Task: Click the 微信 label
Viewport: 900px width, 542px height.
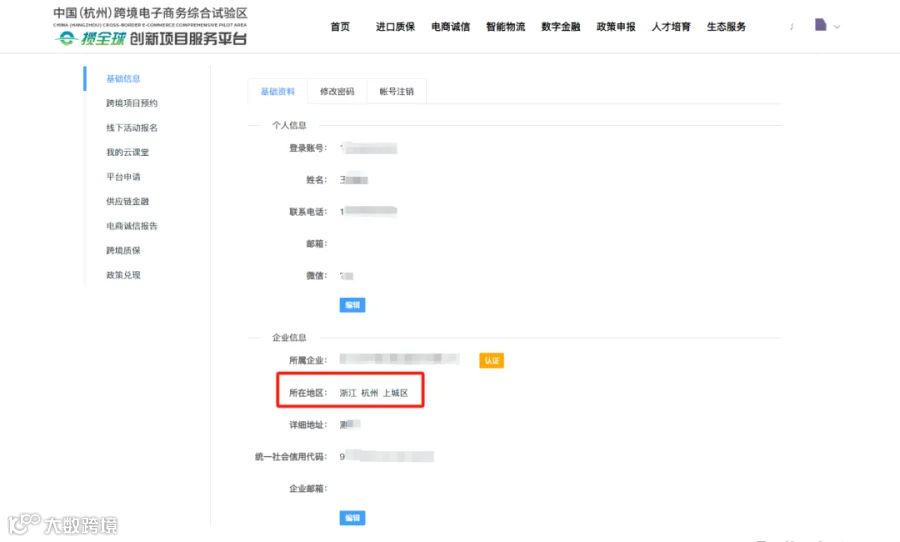Action: tap(317, 276)
